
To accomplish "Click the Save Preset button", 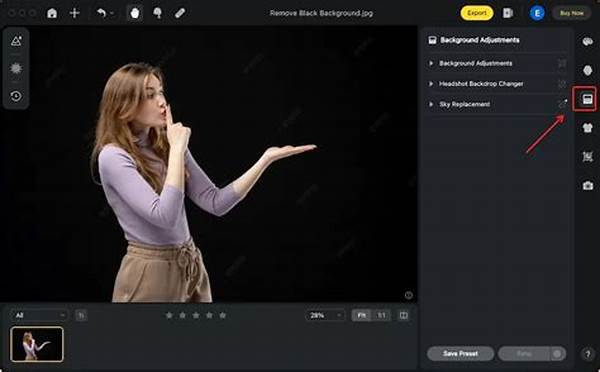I will click(x=460, y=354).
